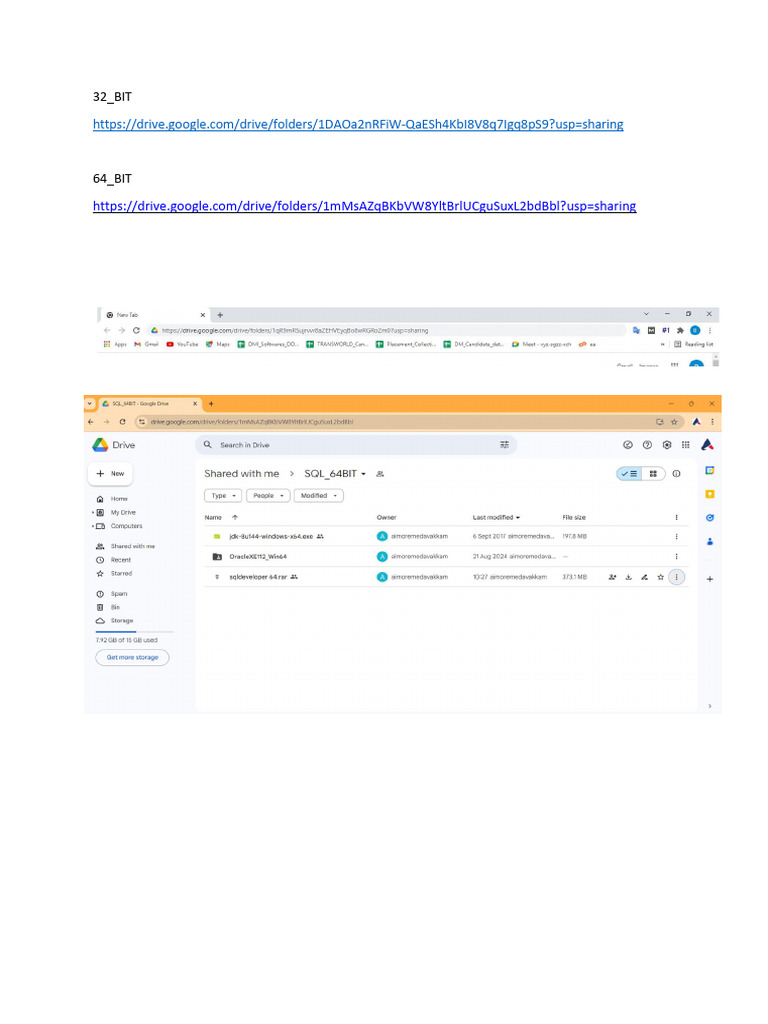Open YouTube bookmark in upper browser
The image size is (768, 1024).
point(182,344)
